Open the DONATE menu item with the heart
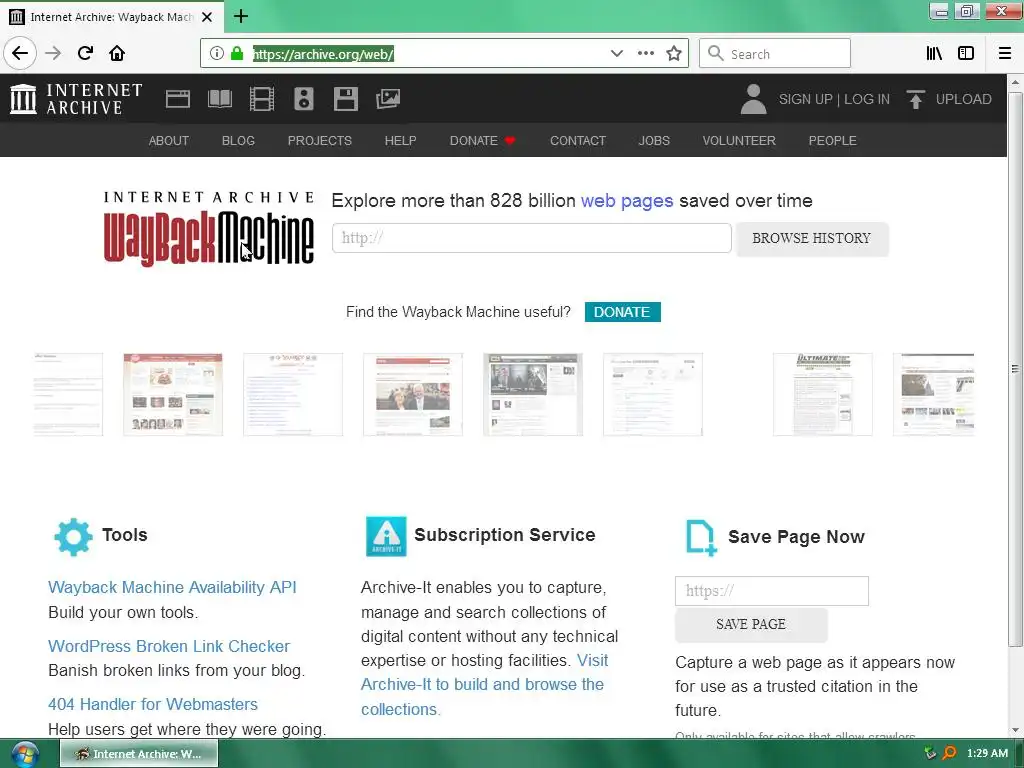Image resolution: width=1024 pixels, height=768 pixels. 483,140
